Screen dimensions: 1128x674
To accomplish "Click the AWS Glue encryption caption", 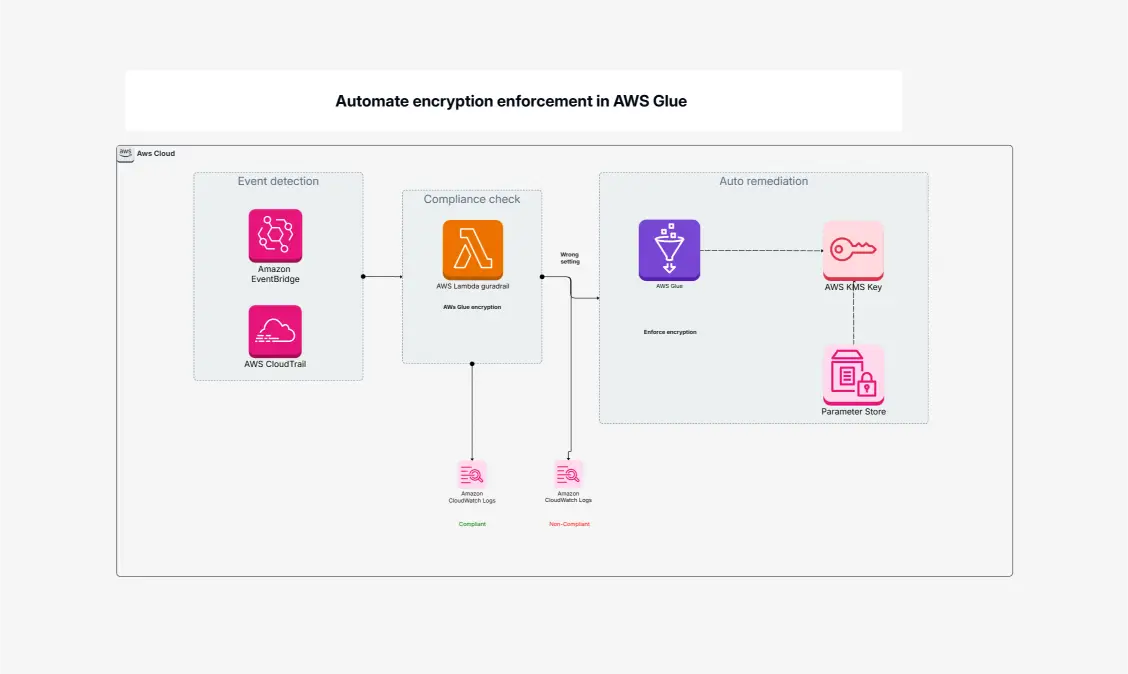I will point(471,307).
